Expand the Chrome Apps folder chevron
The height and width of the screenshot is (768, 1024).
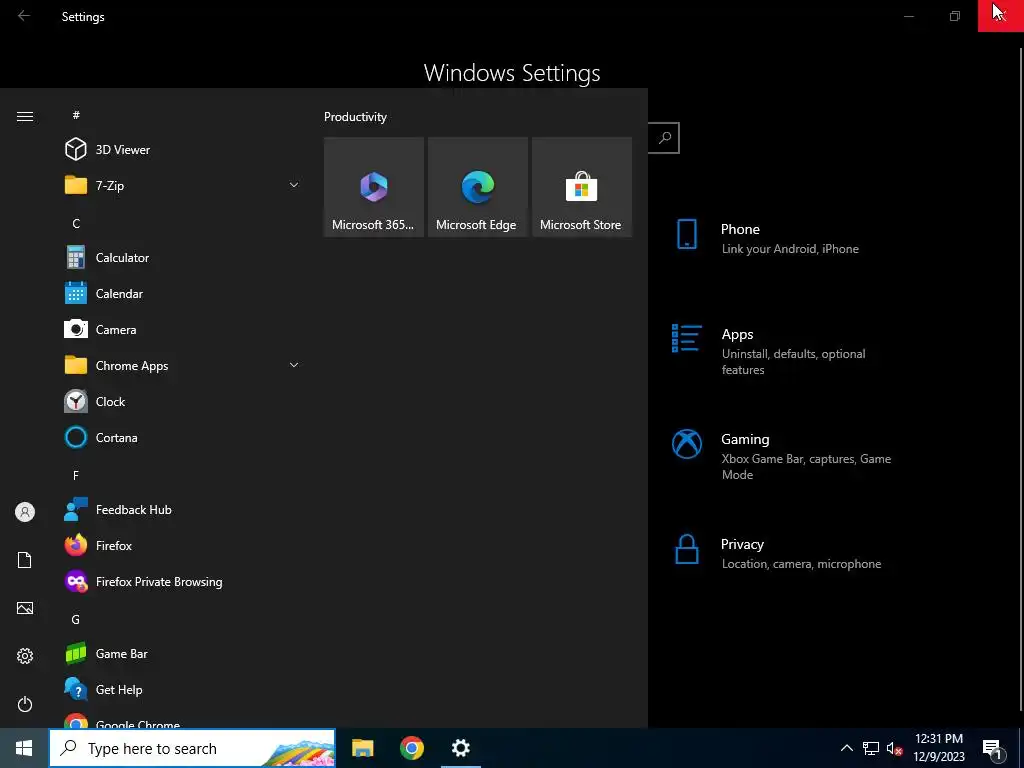[x=294, y=365]
